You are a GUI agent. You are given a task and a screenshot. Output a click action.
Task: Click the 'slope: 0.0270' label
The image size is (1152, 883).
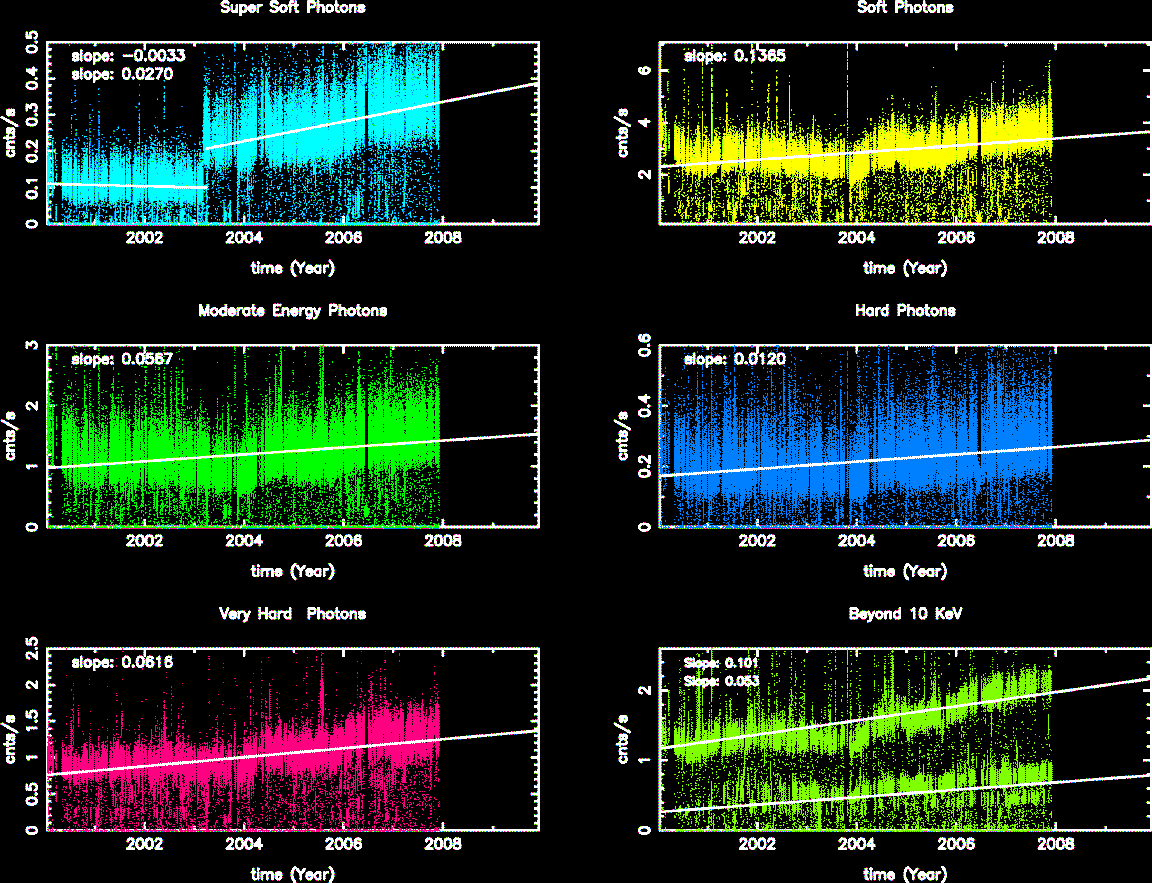point(111,73)
